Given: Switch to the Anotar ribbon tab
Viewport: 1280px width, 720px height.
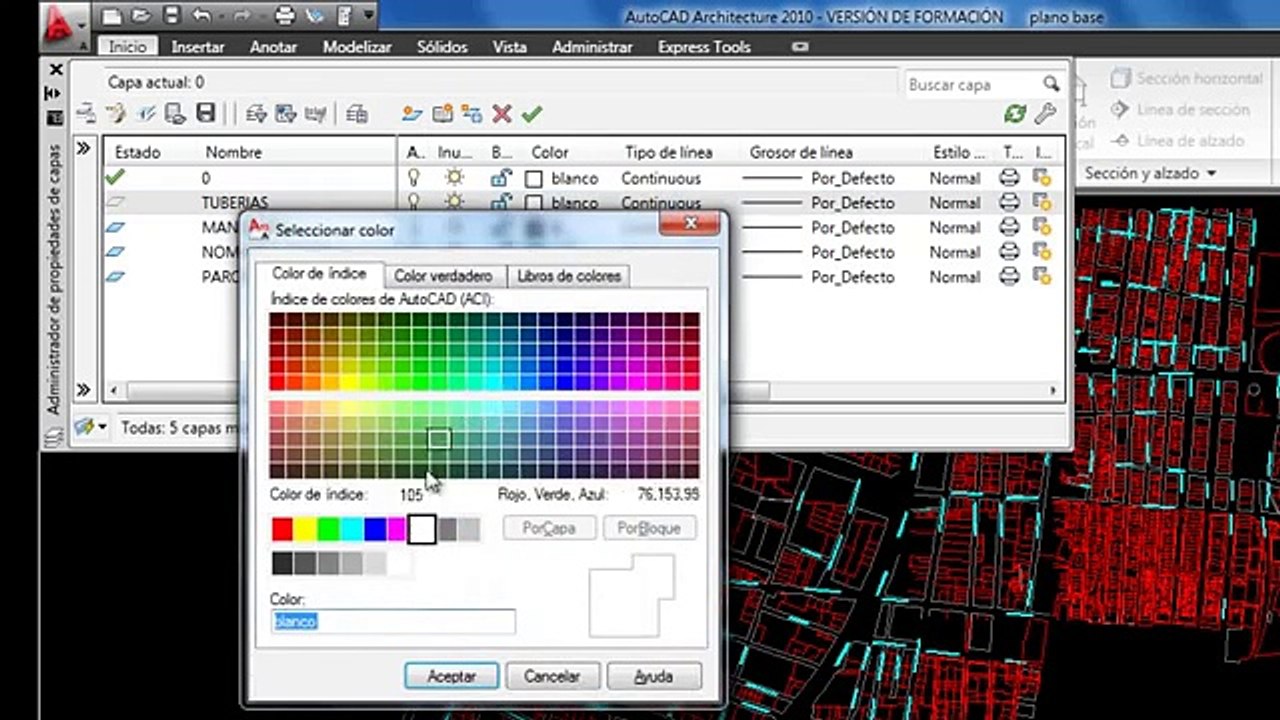Looking at the screenshot, I should (x=273, y=47).
